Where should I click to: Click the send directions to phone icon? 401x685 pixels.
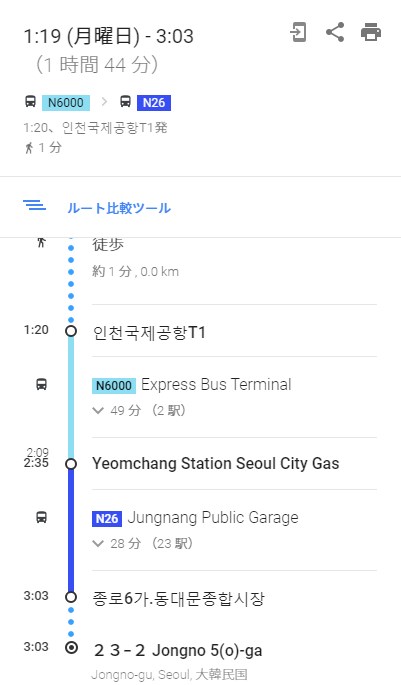pyautogui.click(x=298, y=33)
